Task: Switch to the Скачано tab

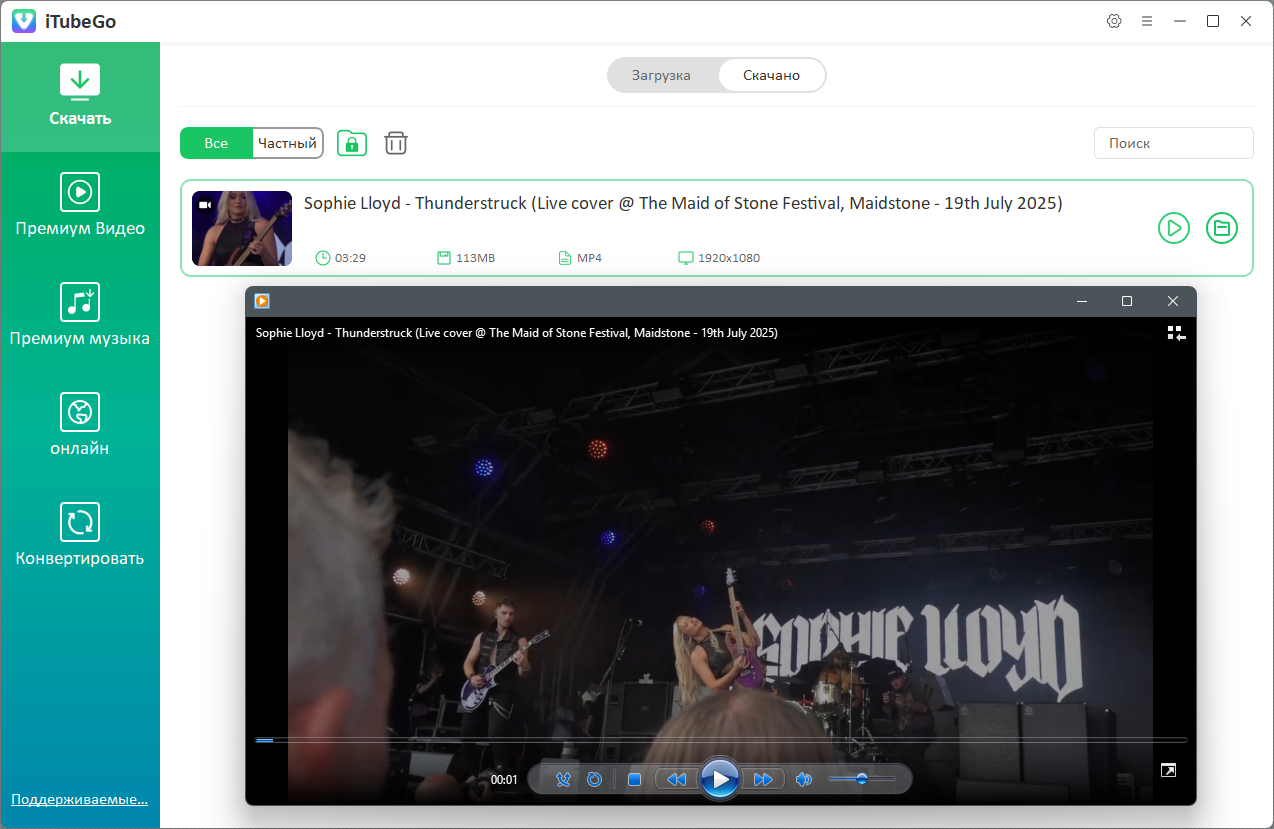Action: [771, 75]
